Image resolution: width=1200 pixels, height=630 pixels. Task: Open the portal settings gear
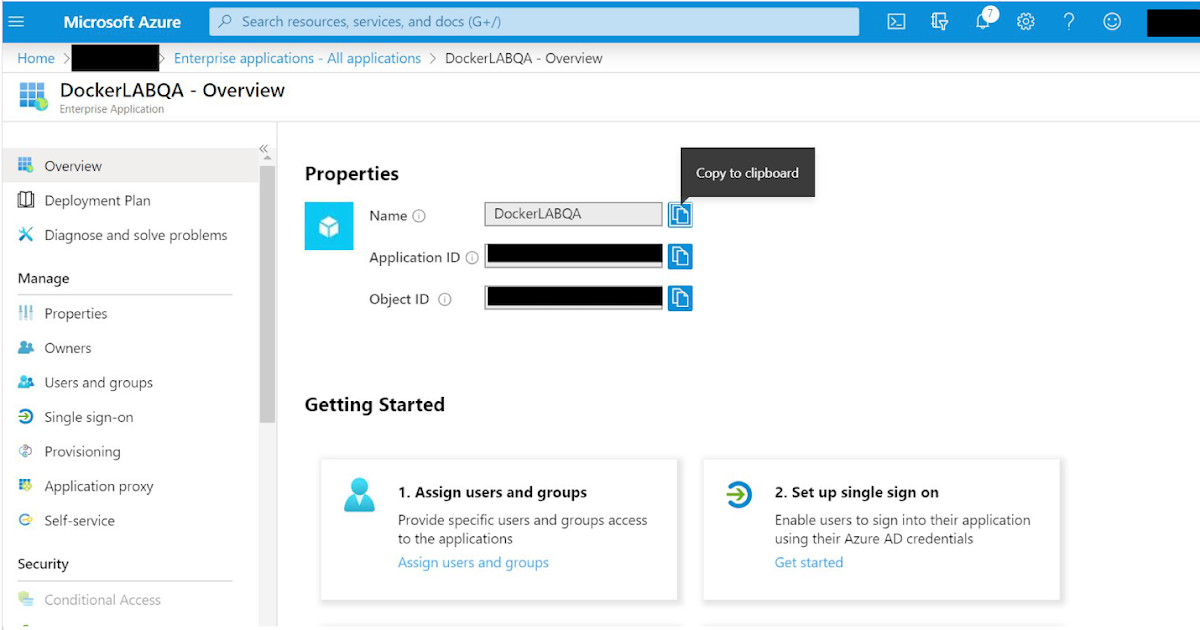coord(1025,21)
